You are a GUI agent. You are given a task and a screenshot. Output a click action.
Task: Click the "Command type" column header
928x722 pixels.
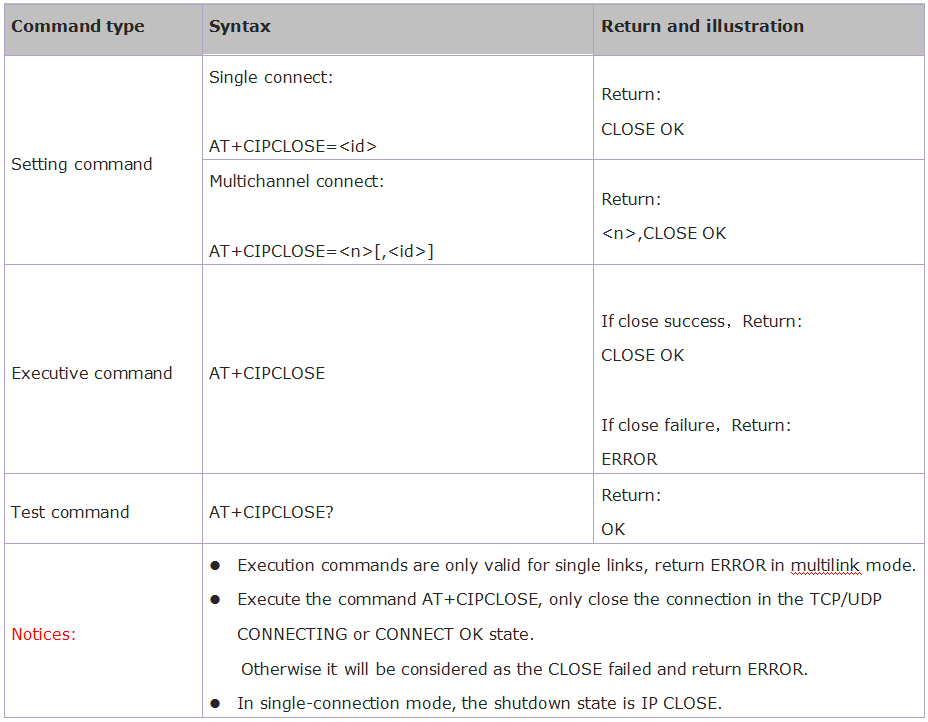coord(78,27)
